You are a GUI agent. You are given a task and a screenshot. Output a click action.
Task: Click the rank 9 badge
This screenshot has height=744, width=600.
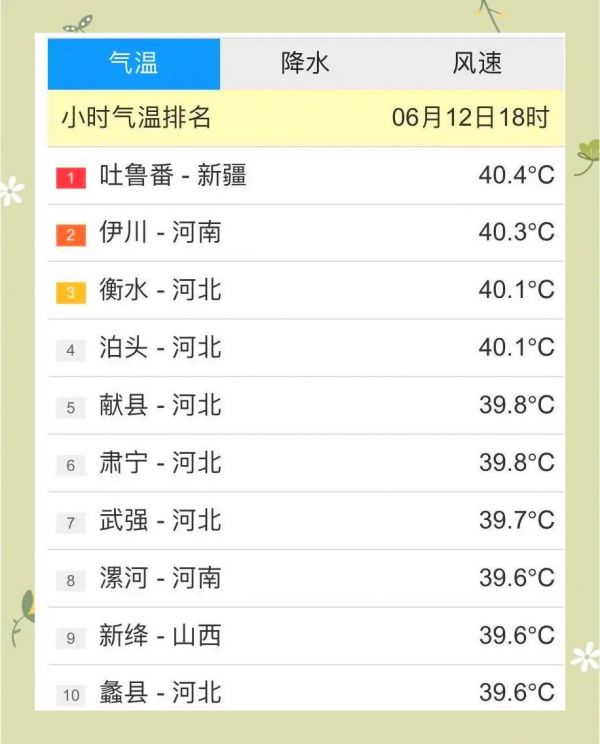pos(71,638)
